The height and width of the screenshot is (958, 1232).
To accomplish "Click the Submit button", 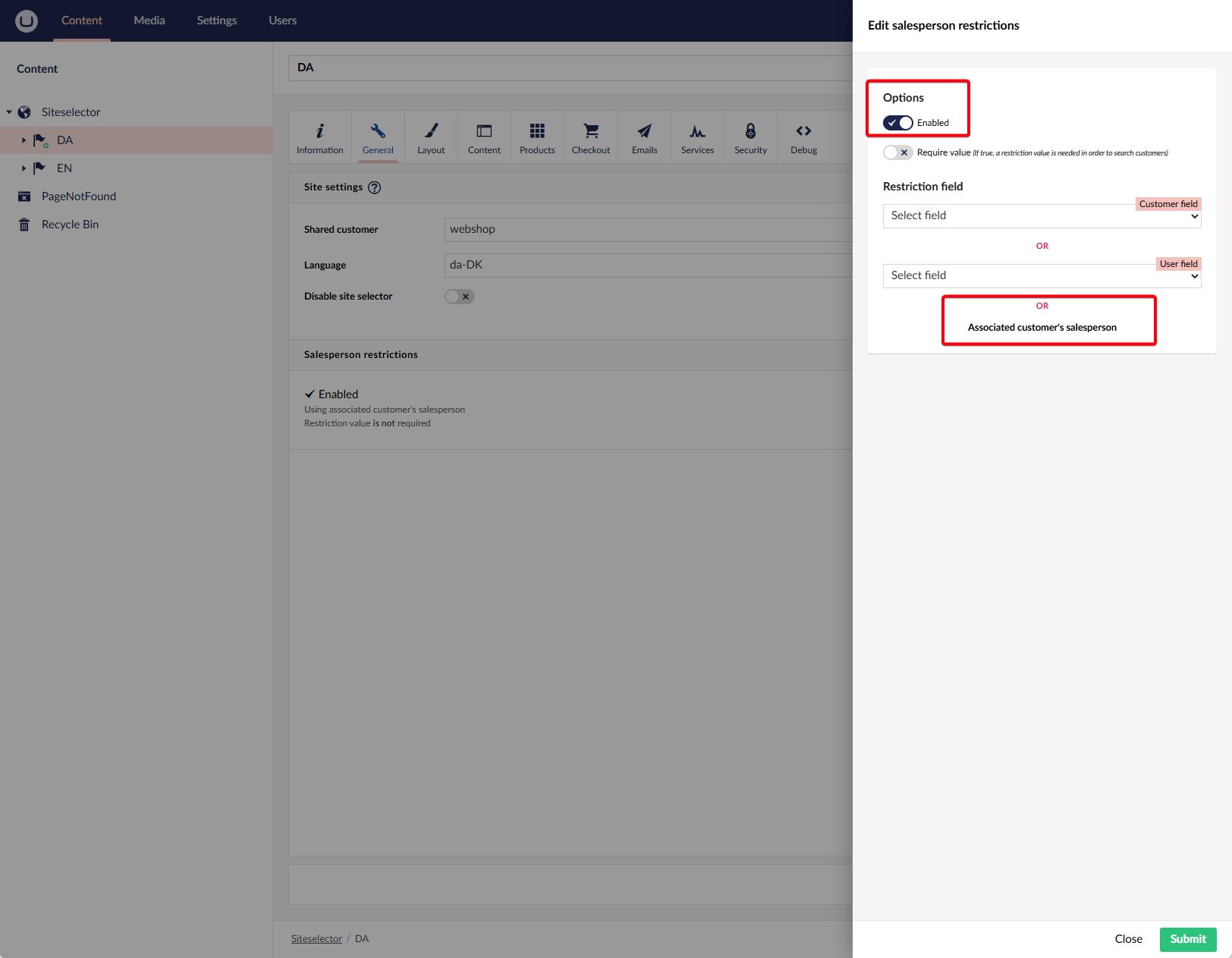I will (1188, 939).
